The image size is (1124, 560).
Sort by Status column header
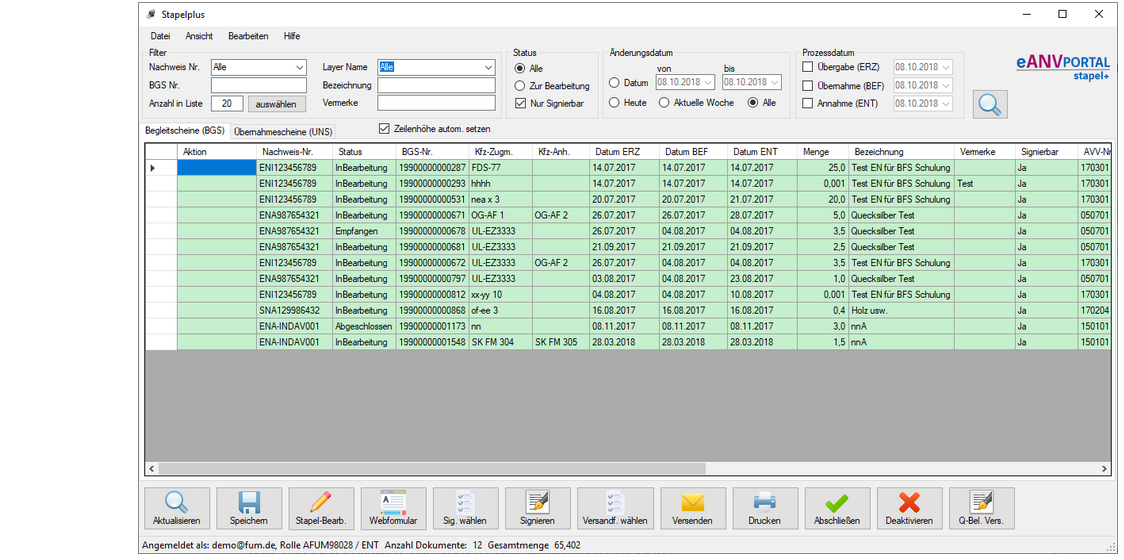pyautogui.click(x=364, y=152)
